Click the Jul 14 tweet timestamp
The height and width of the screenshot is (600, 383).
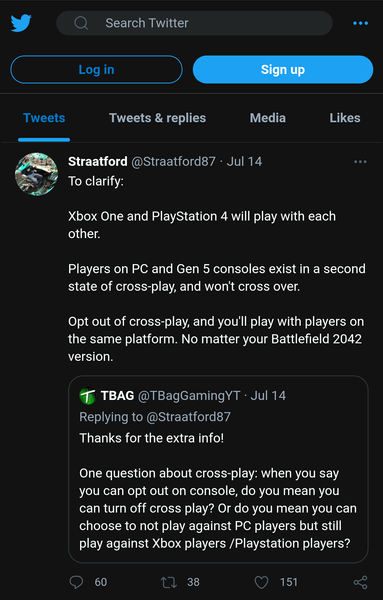coord(244,161)
